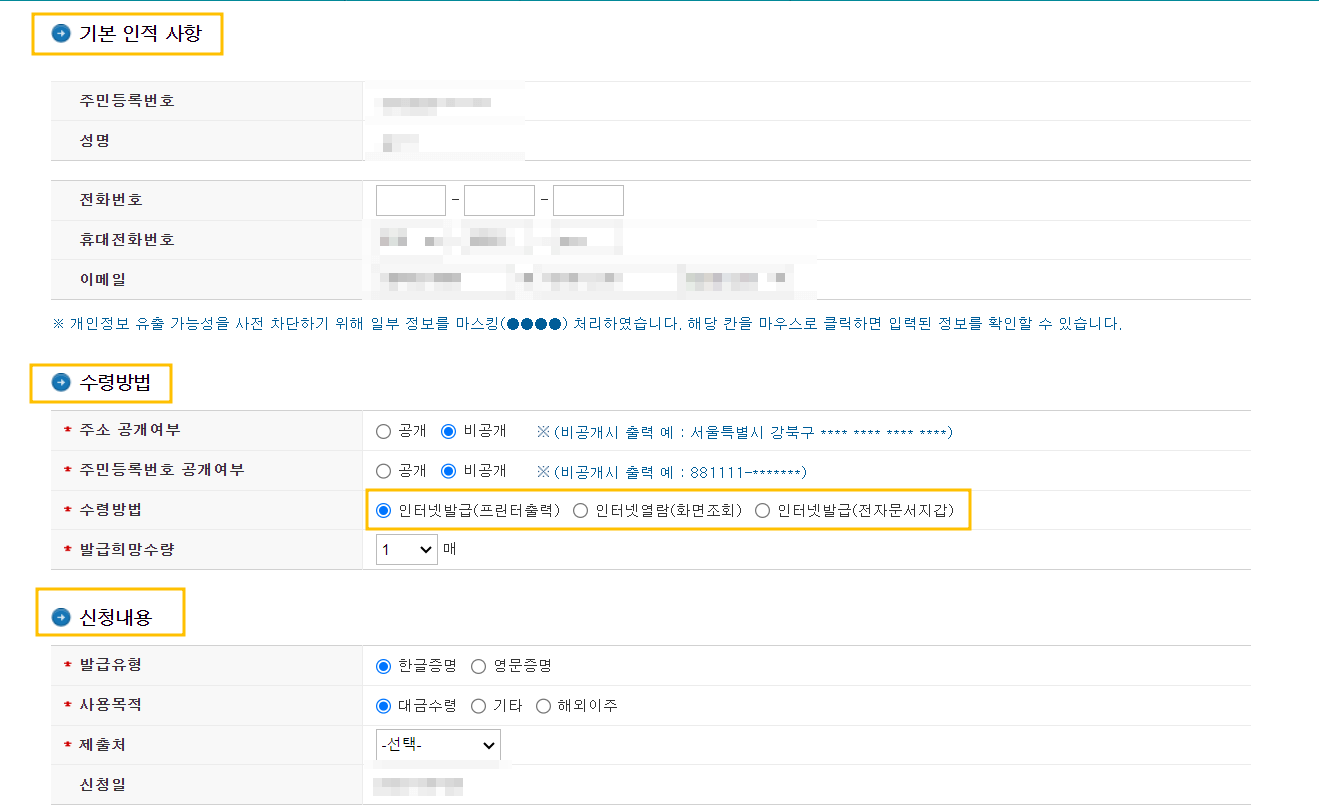Select 대금수령 as the usage purpose
The height and width of the screenshot is (812, 1319).
coord(382,705)
